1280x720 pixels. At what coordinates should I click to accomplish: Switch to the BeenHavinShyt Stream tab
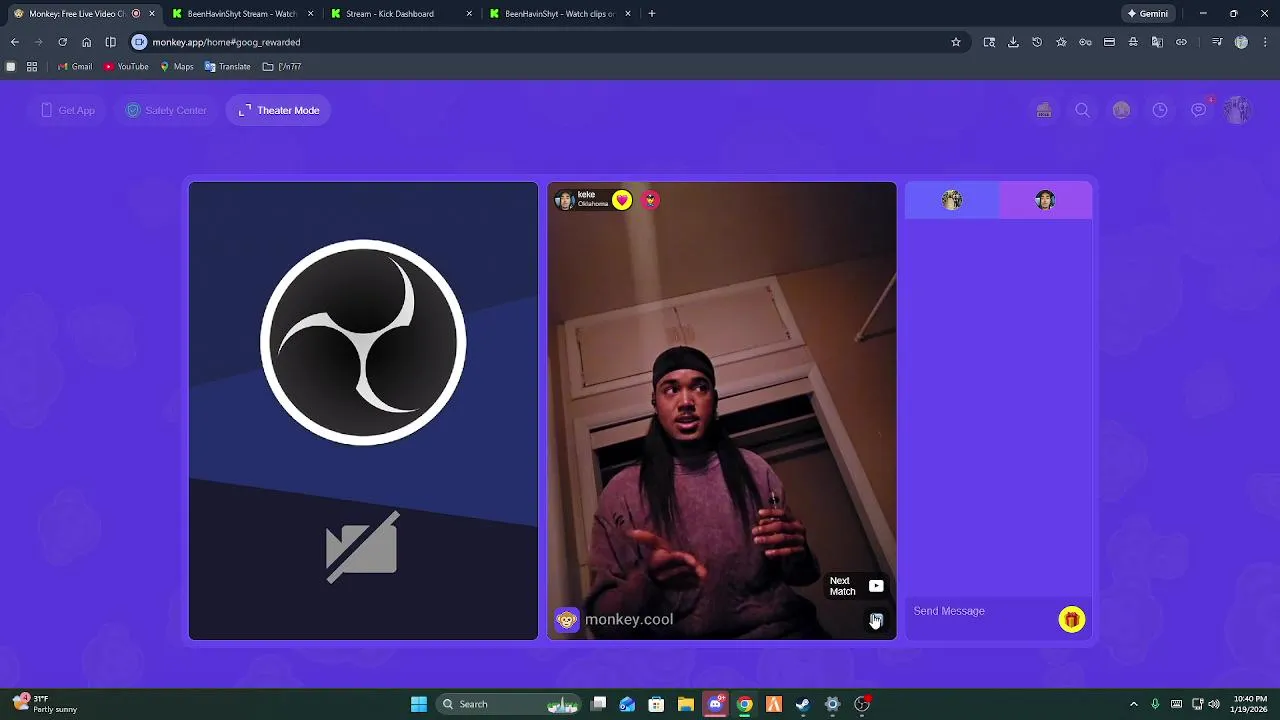(x=242, y=14)
